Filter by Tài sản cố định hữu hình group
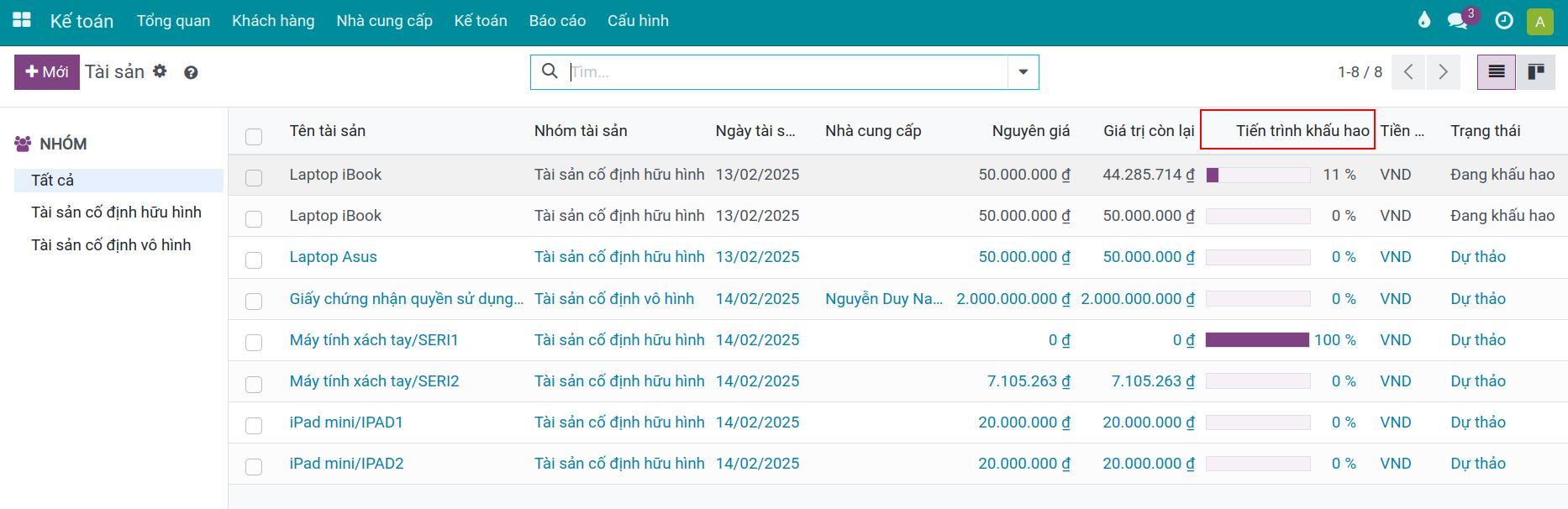Viewport: 1568px width, 509px height. click(116, 213)
